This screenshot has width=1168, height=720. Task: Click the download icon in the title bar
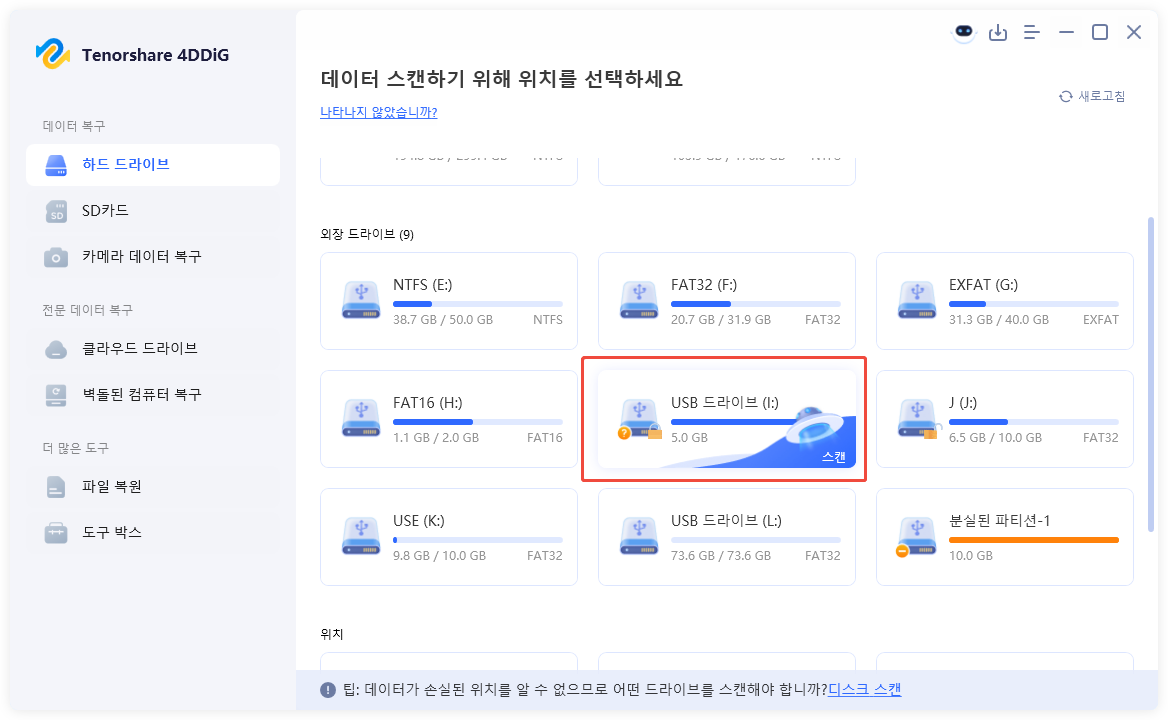click(998, 32)
